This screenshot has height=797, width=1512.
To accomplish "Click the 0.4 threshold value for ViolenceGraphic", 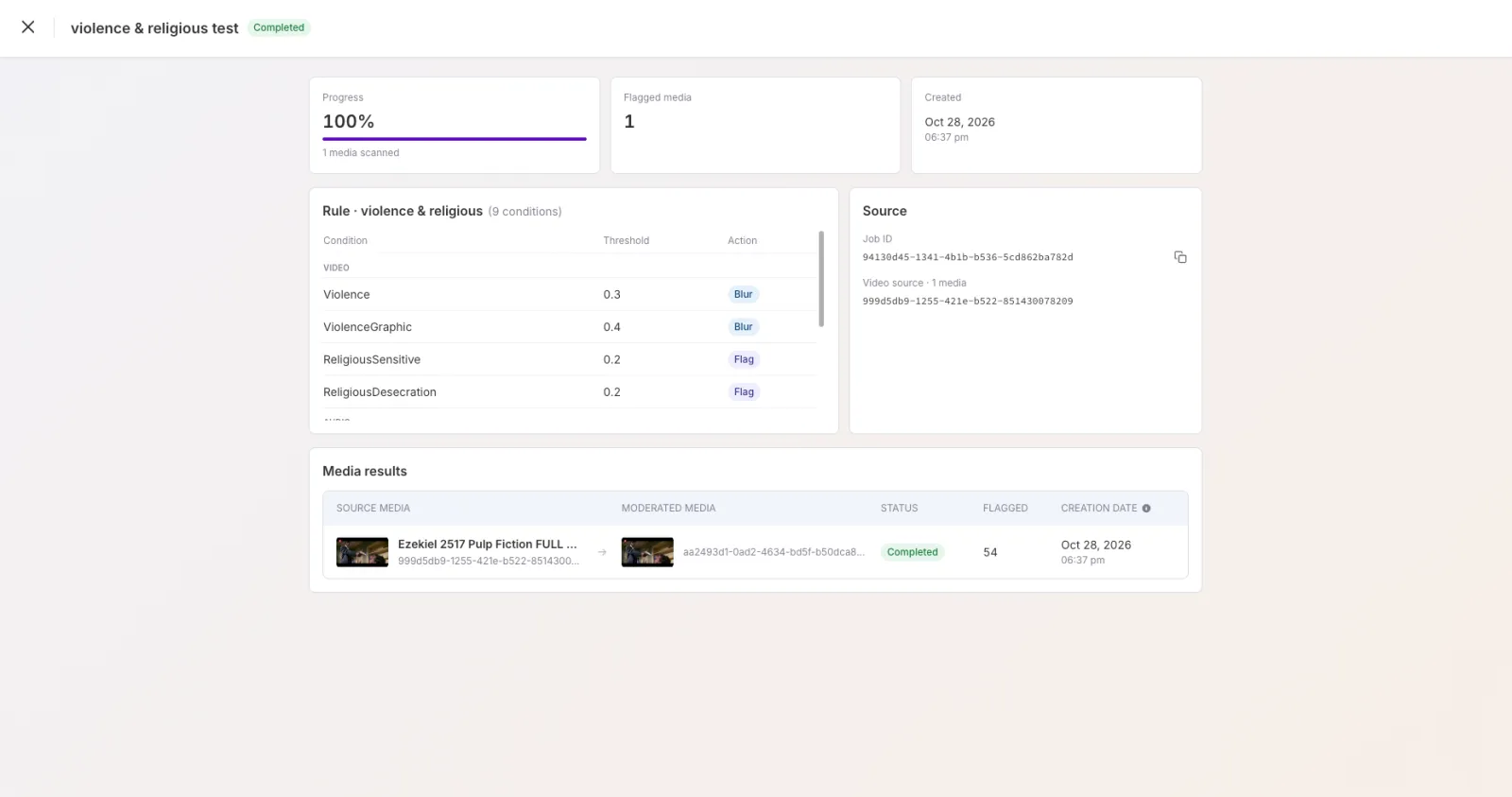I will coord(612,327).
